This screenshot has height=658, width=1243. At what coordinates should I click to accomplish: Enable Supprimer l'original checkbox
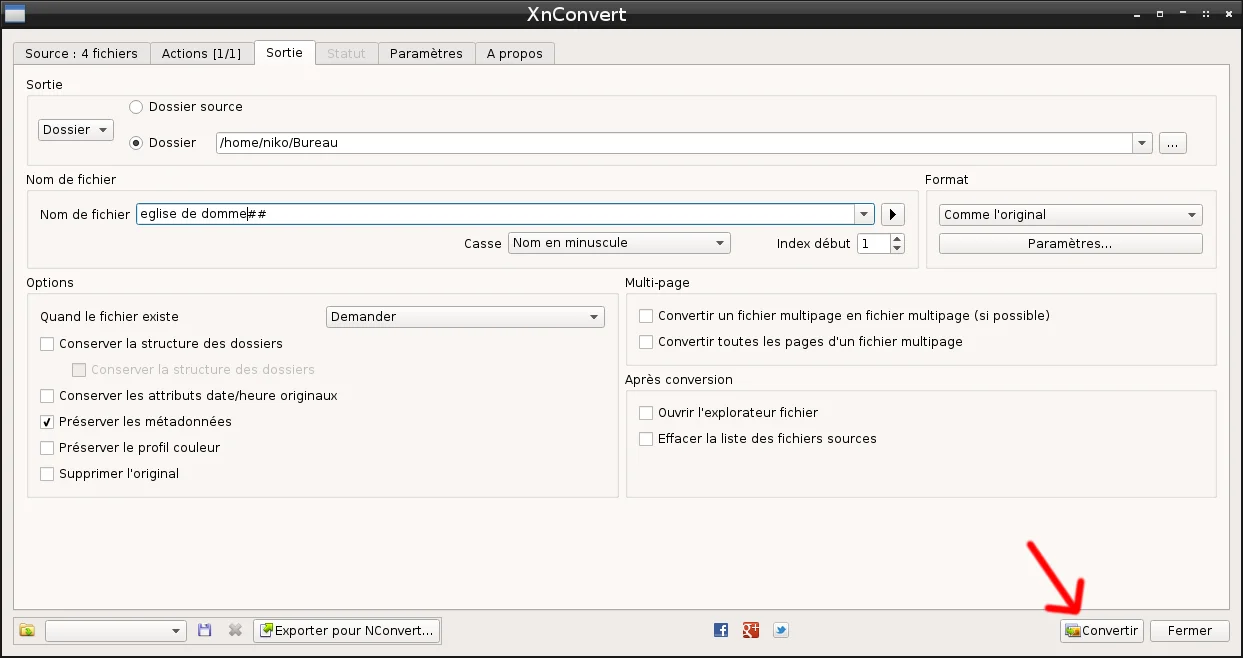47,474
